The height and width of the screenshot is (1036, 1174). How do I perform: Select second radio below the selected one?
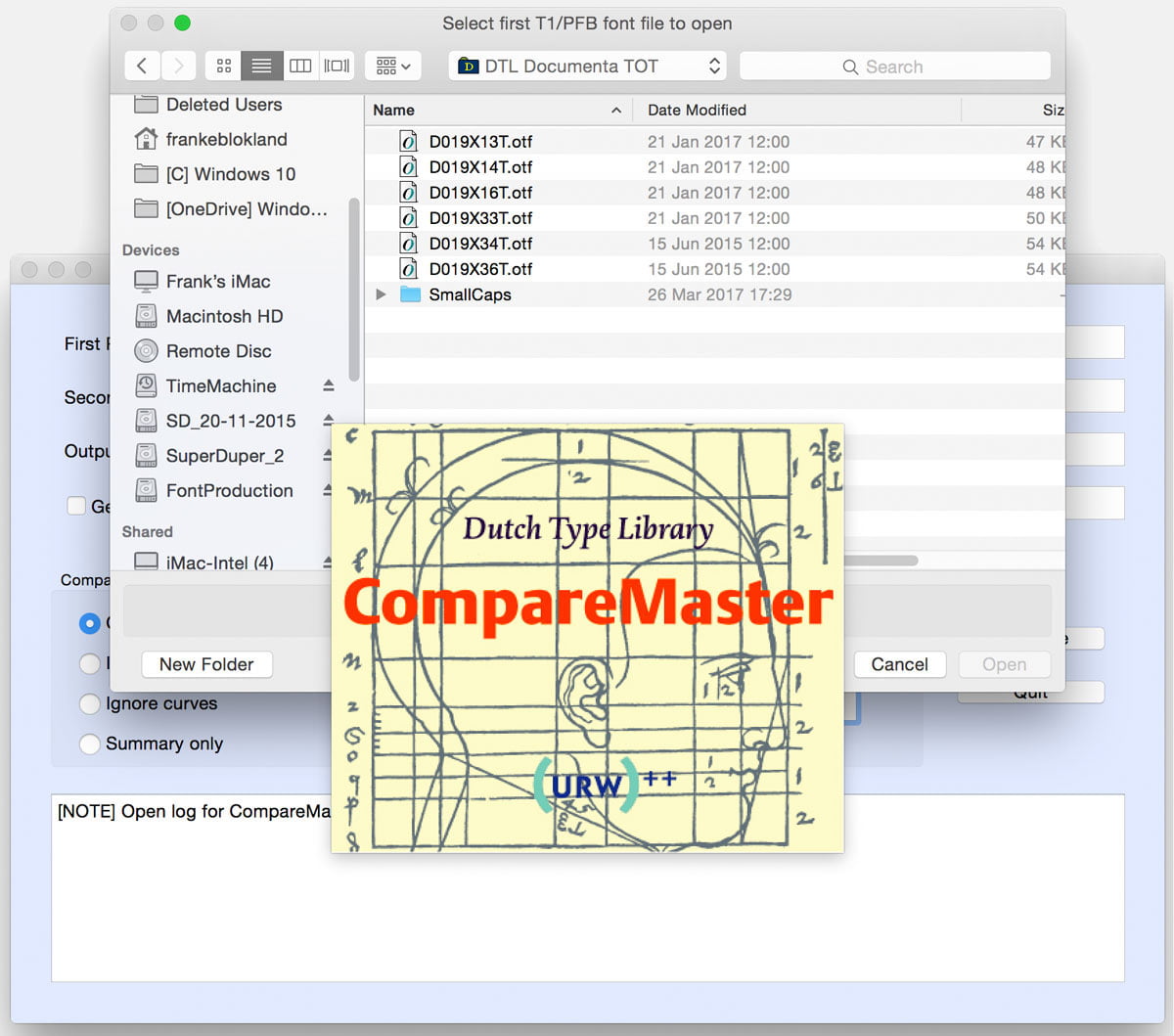click(89, 663)
